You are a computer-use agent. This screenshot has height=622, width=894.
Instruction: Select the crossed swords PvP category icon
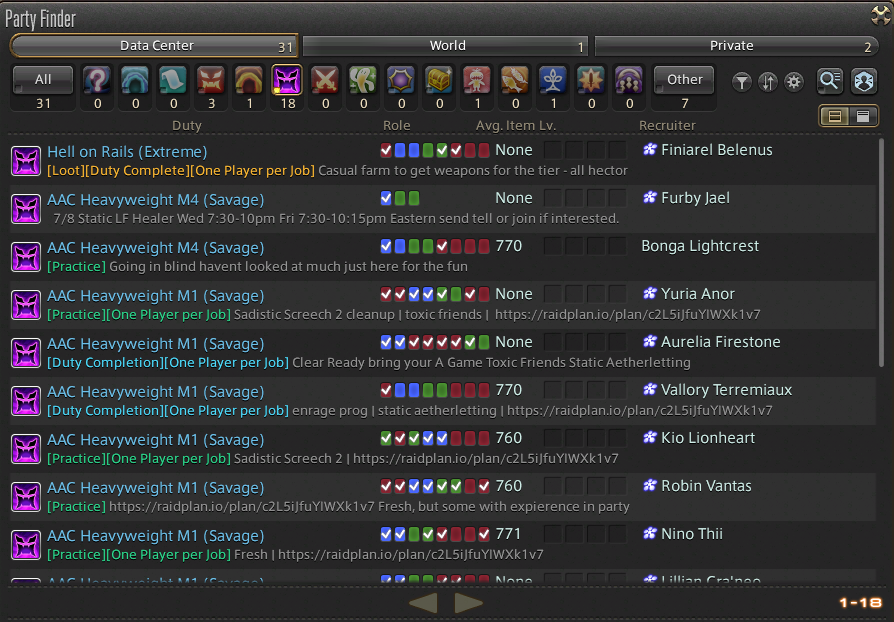pyautogui.click(x=325, y=80)
